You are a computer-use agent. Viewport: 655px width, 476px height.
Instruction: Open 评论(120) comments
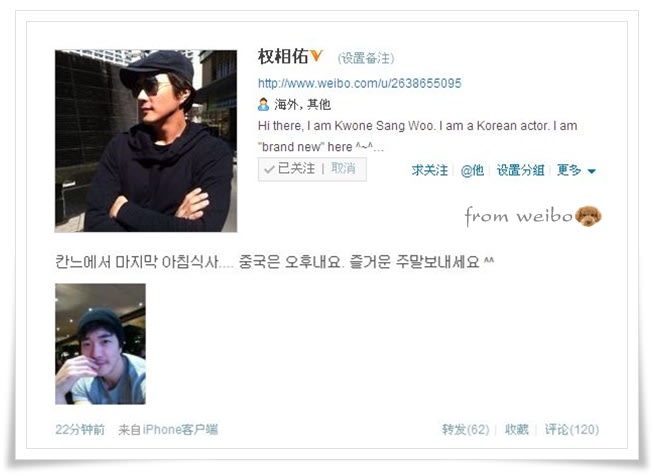[572, 429]
